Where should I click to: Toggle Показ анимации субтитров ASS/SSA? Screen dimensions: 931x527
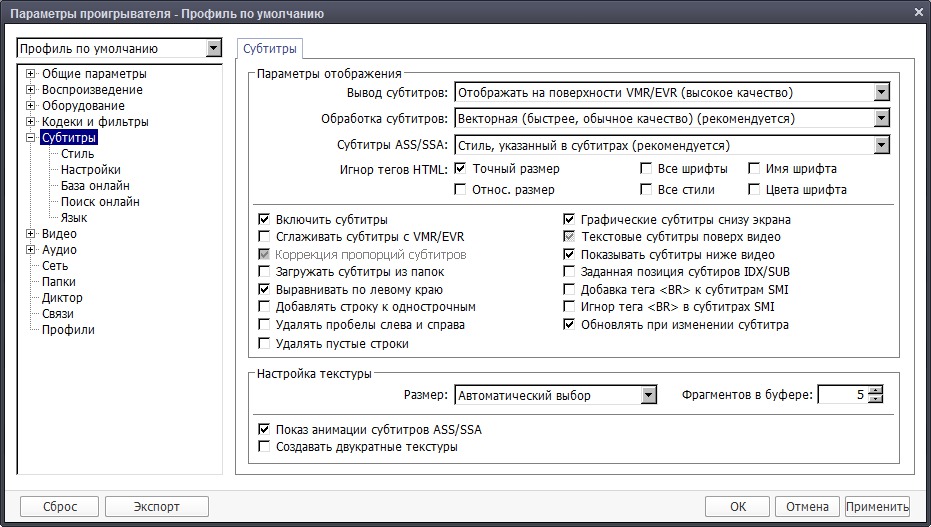point(265,430)
